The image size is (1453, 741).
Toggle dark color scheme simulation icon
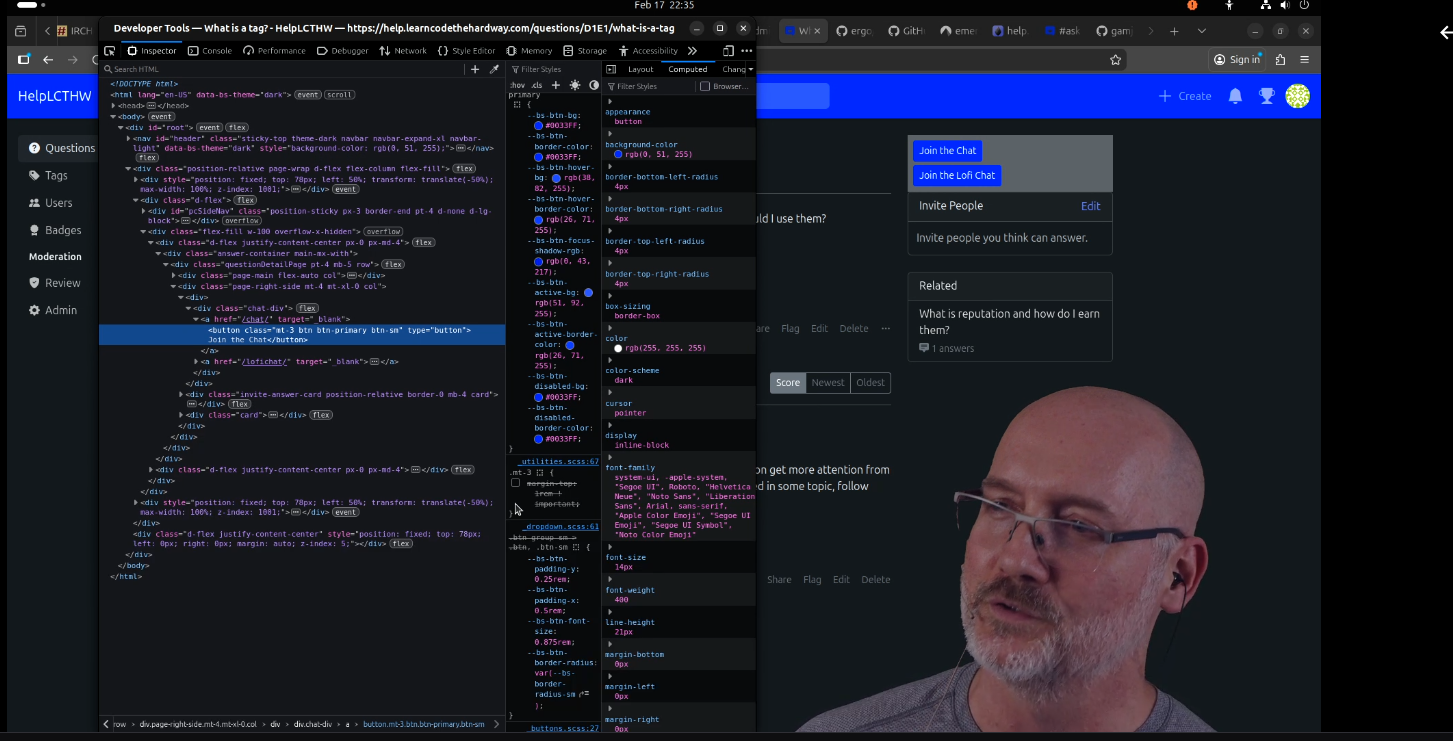point(593,86)
